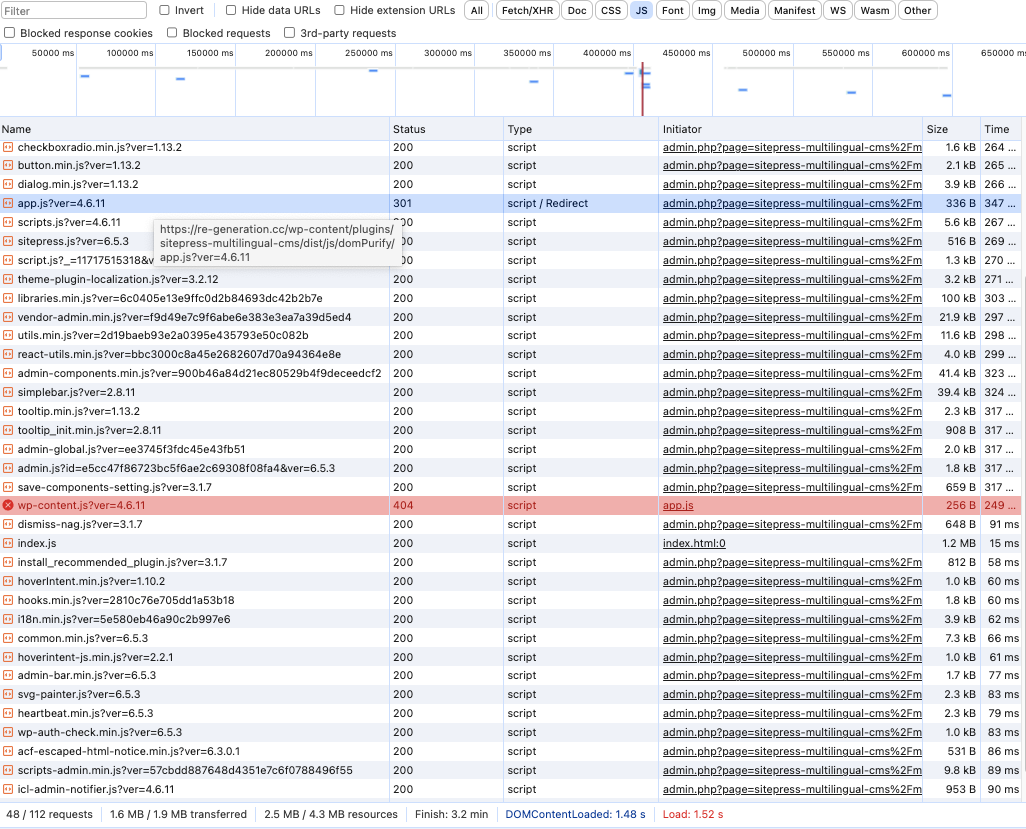The width and height of the screenshot is (1026, 829).
Task: Open the index.html:0 initiator link
Action: [x=694, y=543]
